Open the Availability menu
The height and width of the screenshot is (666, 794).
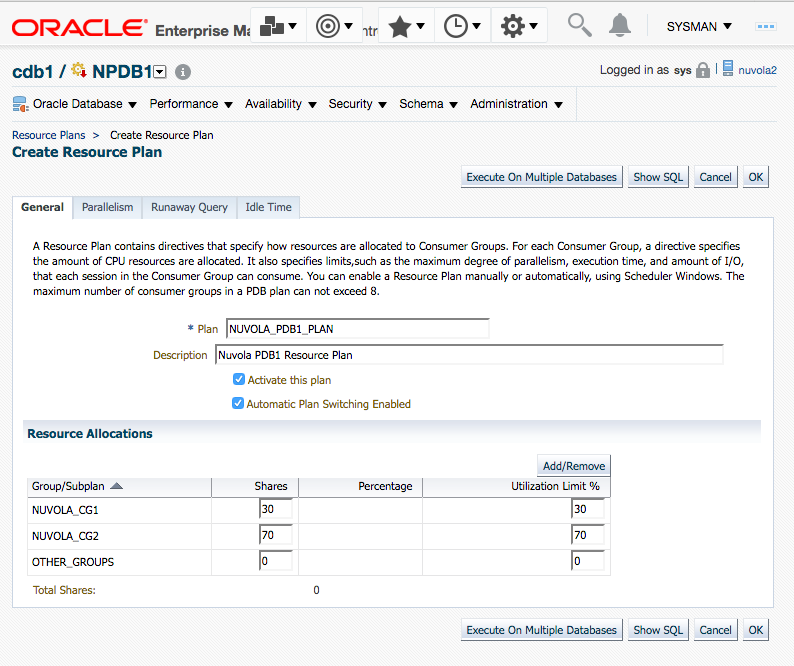pos(281,104)
